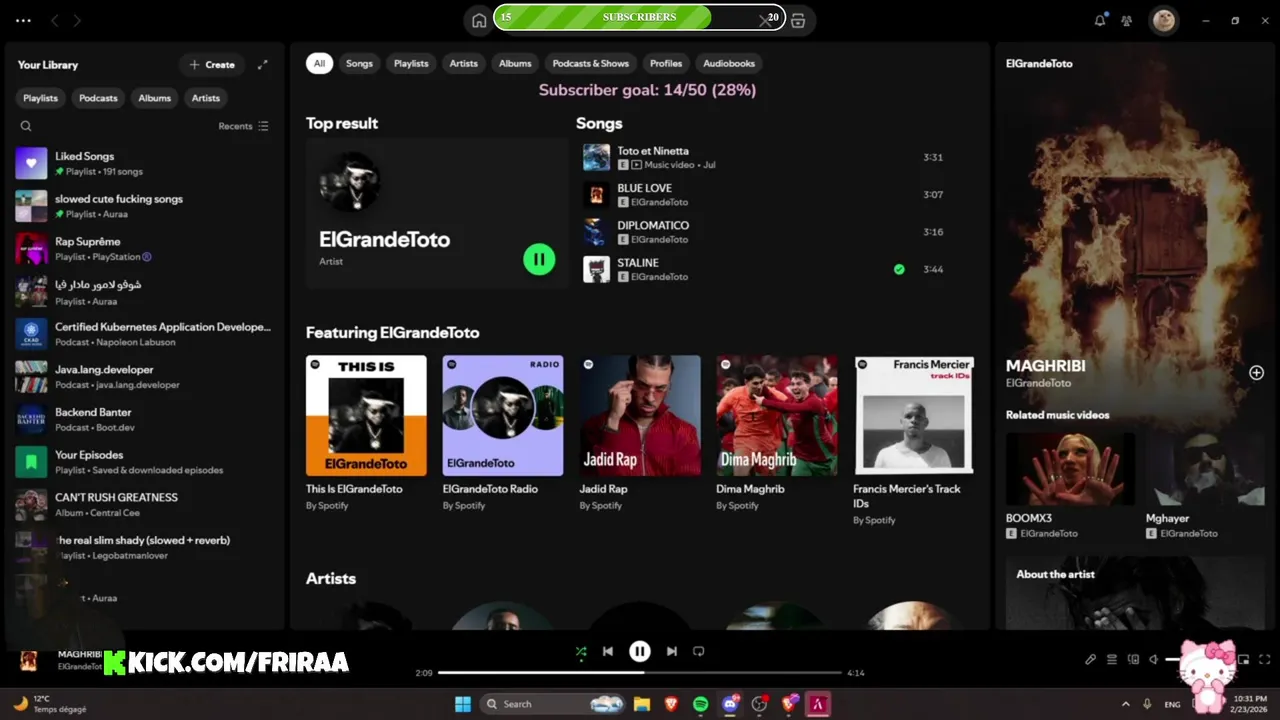Toggle the Playlists library filter chip
Viewport: 1280px width, 720px height.
[x=41, y=98]
